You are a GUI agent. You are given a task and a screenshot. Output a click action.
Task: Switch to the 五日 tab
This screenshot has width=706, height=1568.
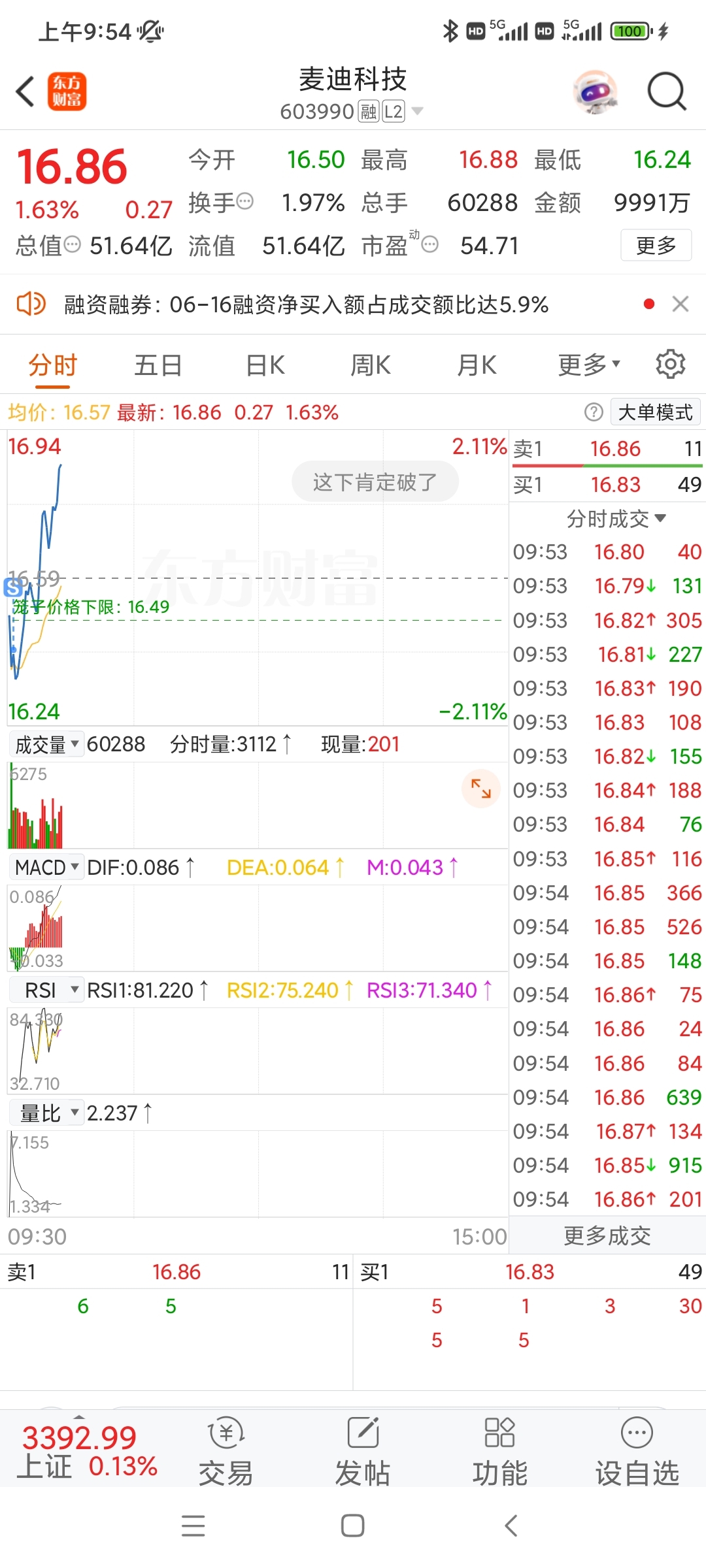pos(158,366)
